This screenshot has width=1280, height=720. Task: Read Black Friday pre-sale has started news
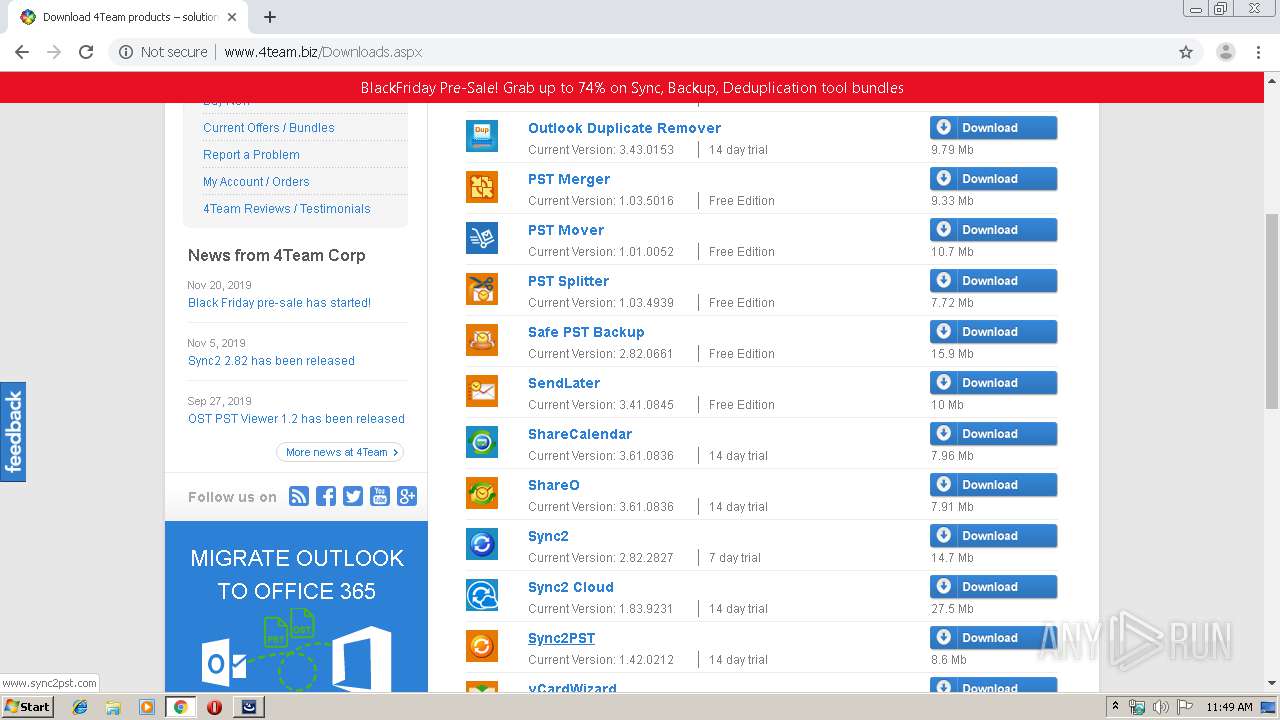click(x=279, y=303)
